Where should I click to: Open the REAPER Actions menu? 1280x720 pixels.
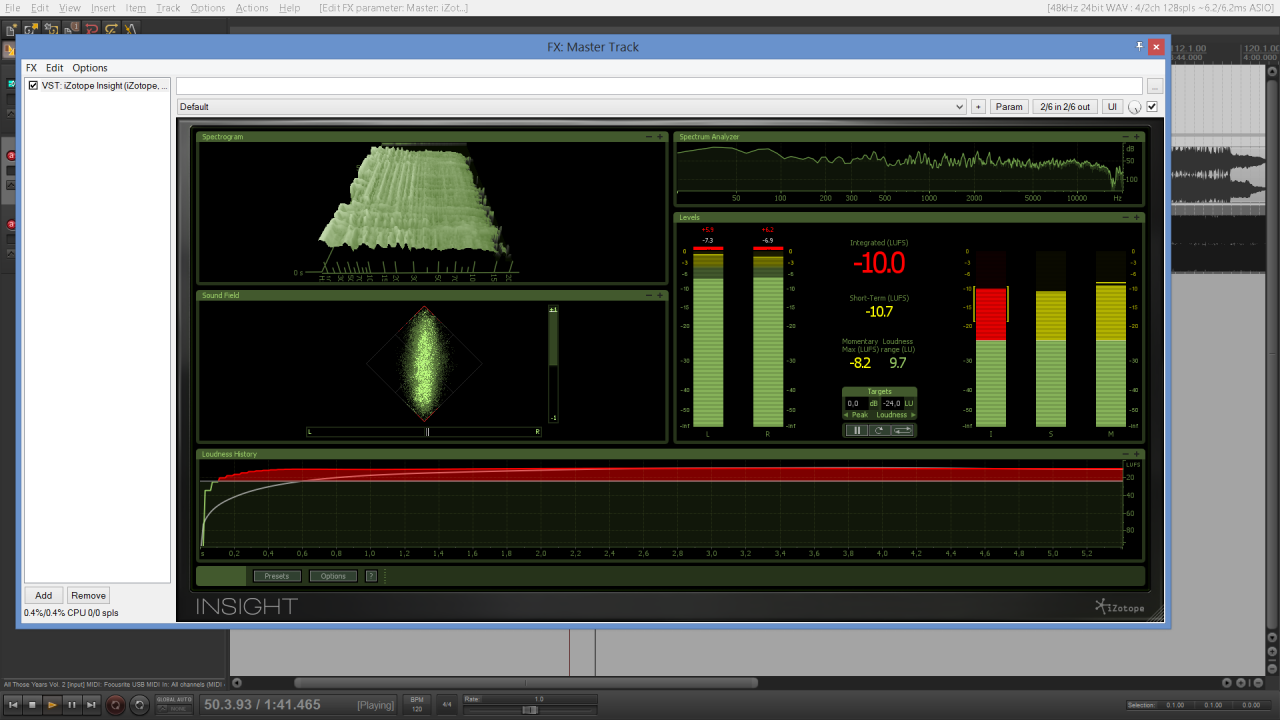point(252,8)
